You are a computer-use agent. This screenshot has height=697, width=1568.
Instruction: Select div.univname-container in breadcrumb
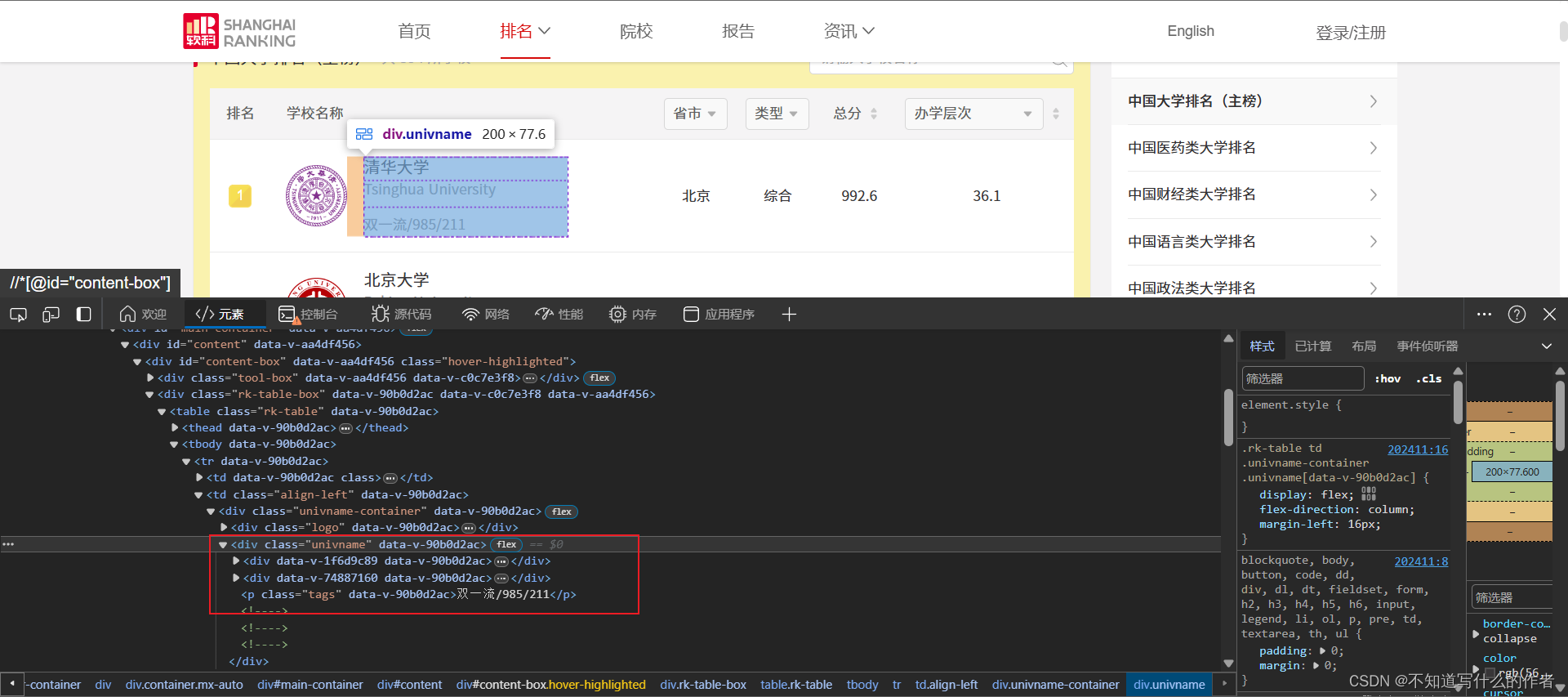[1055, 685]
